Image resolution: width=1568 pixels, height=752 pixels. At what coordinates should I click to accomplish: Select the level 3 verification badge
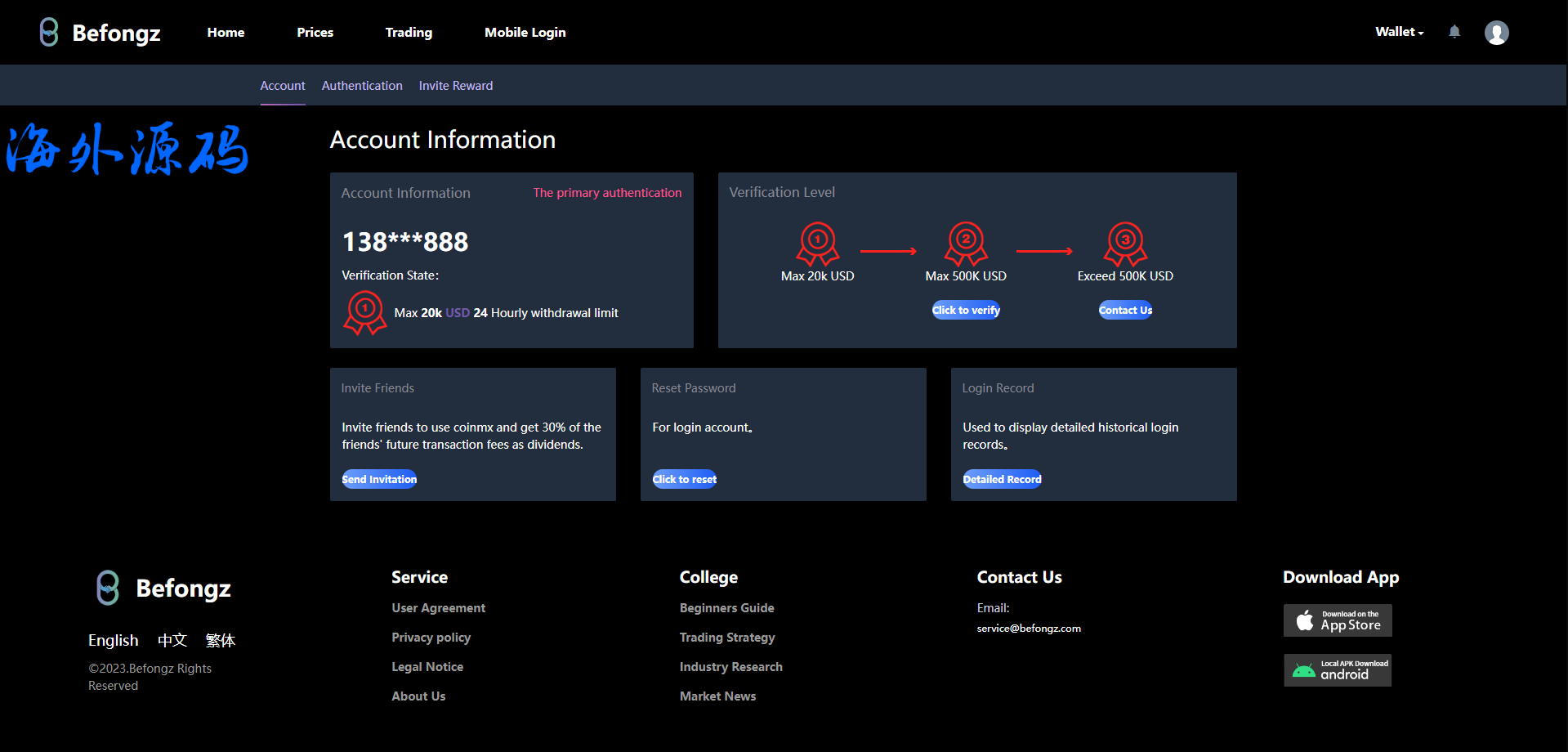pyautogui.click(x=1125, y=243)
